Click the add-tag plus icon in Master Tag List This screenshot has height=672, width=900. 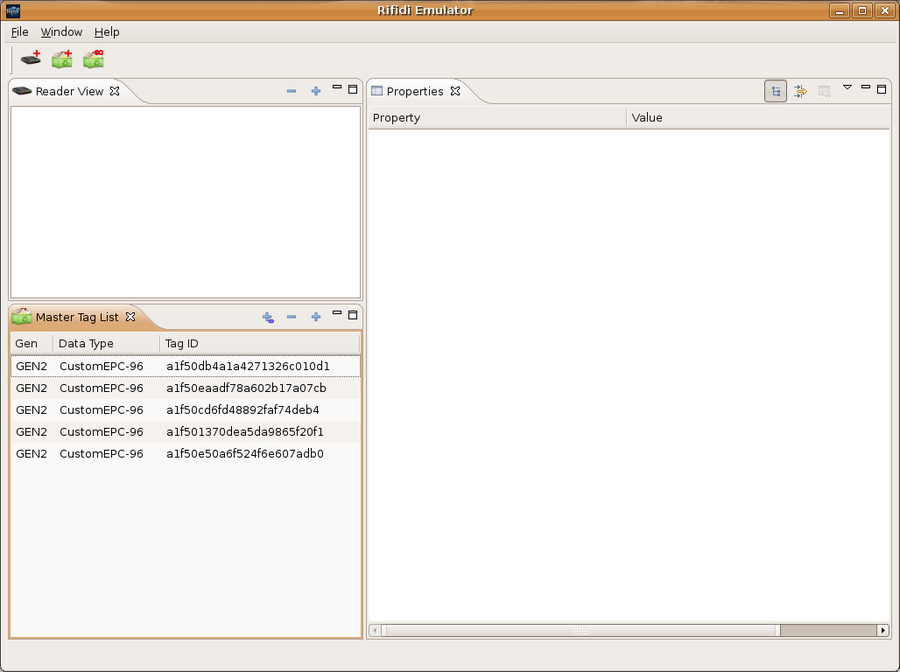tap(267, 316)
